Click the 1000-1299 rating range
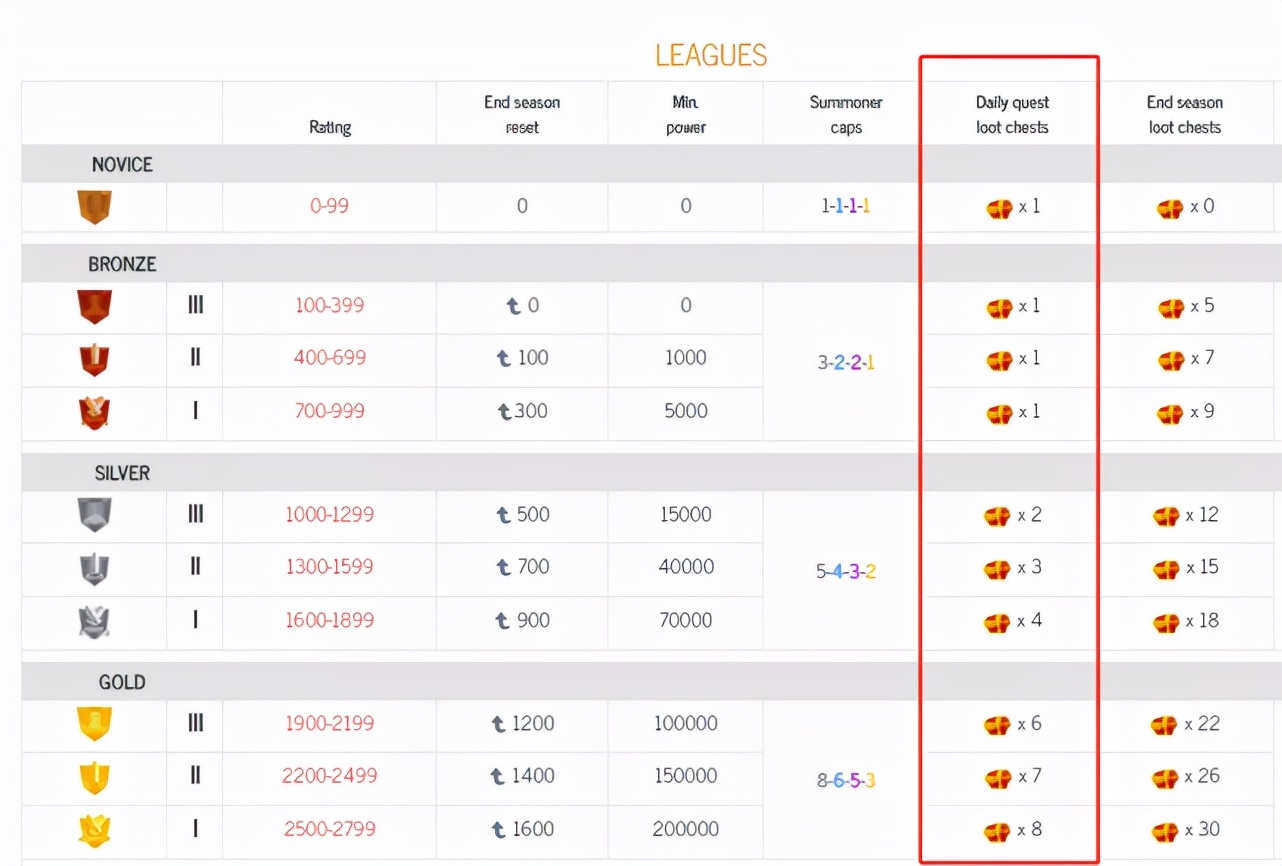Viewport: 1282px width, 866px height. pos(330,514)
